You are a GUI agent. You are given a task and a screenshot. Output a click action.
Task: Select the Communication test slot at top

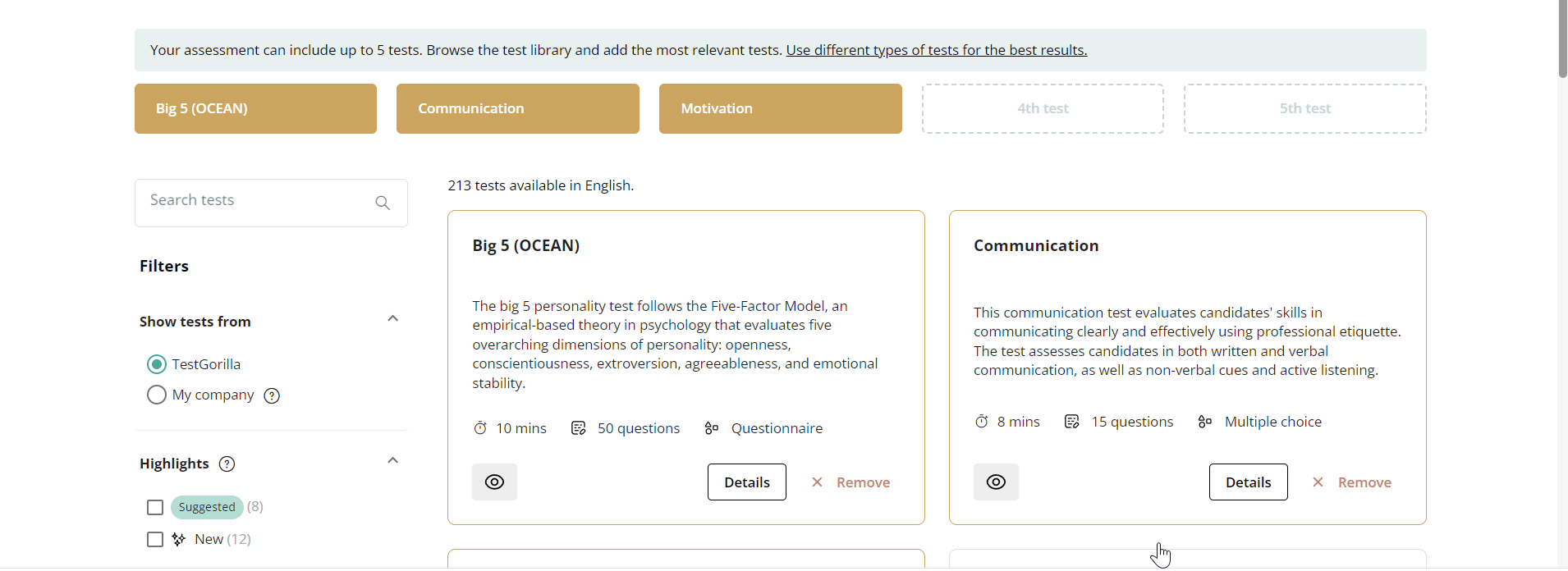[x=517, y=109]
